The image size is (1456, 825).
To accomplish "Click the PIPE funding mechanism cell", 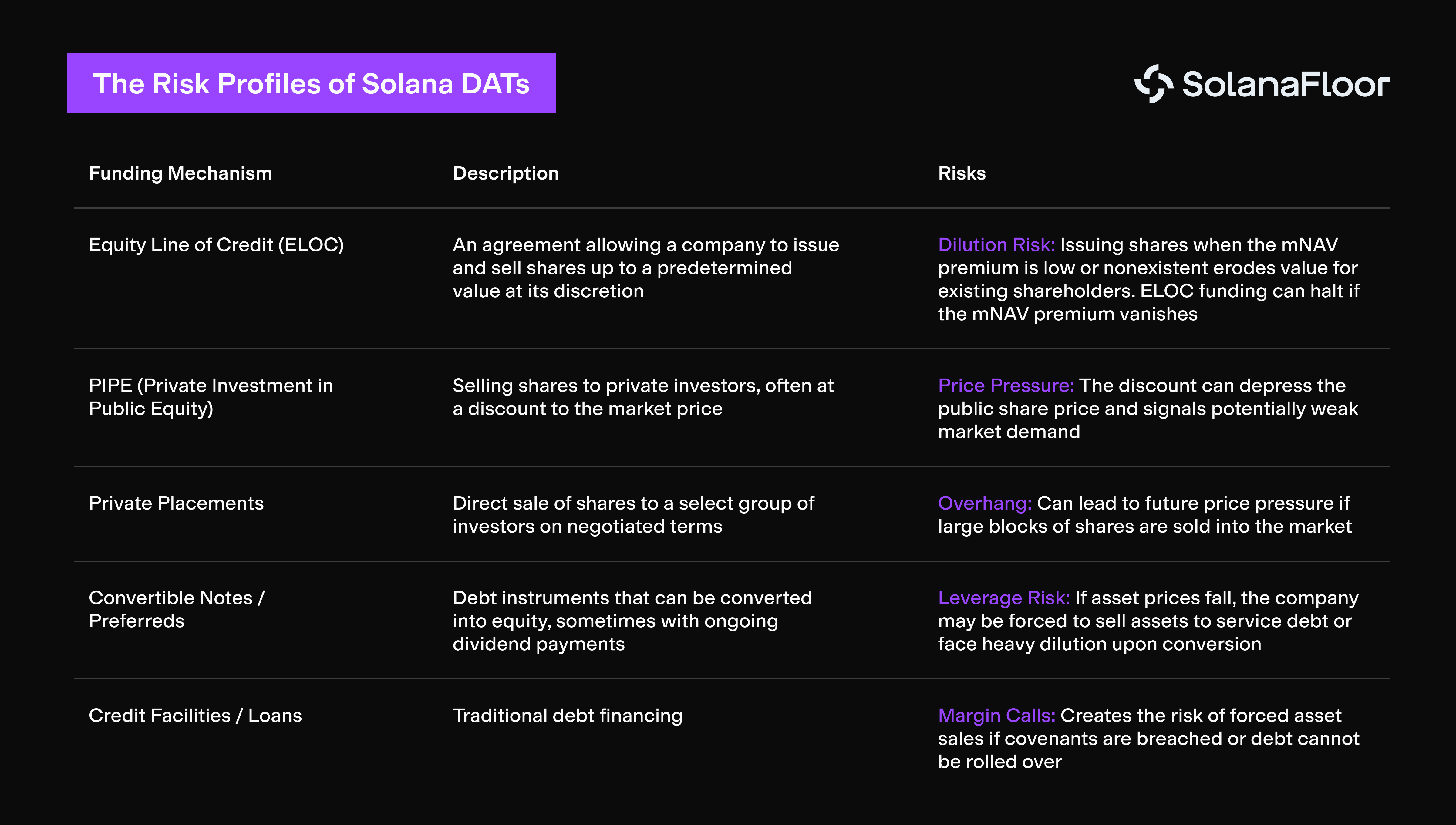I will [x=211, y=397].
